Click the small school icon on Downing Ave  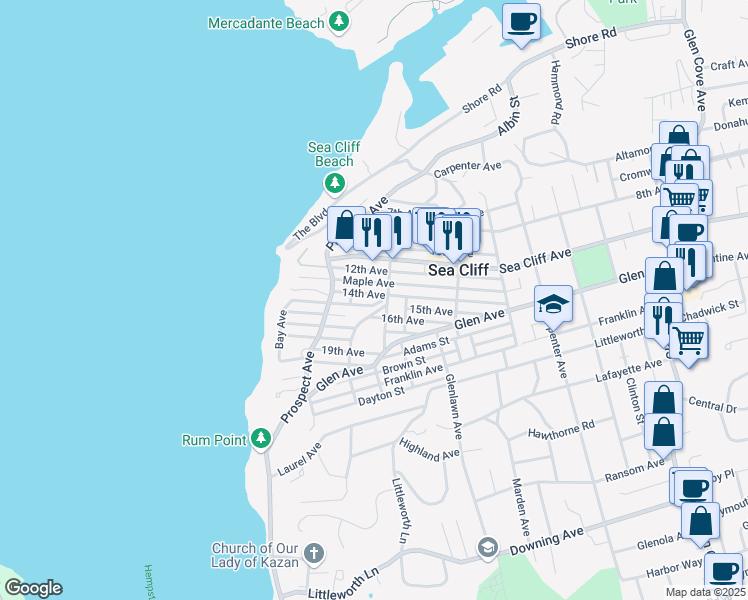487,546
